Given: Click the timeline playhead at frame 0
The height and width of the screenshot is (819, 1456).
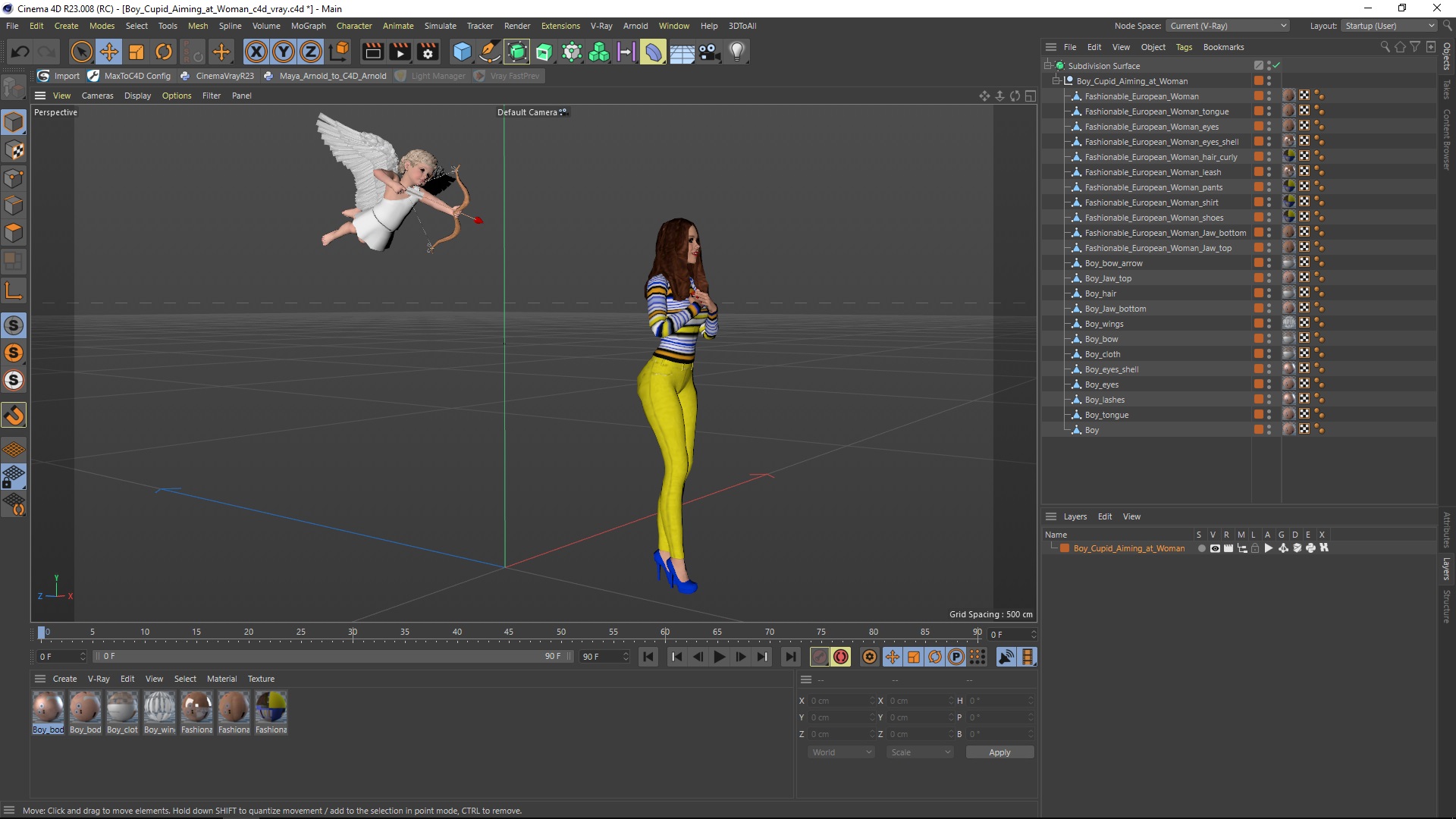Looking at the screenshot, I should (x=42, y=632).
